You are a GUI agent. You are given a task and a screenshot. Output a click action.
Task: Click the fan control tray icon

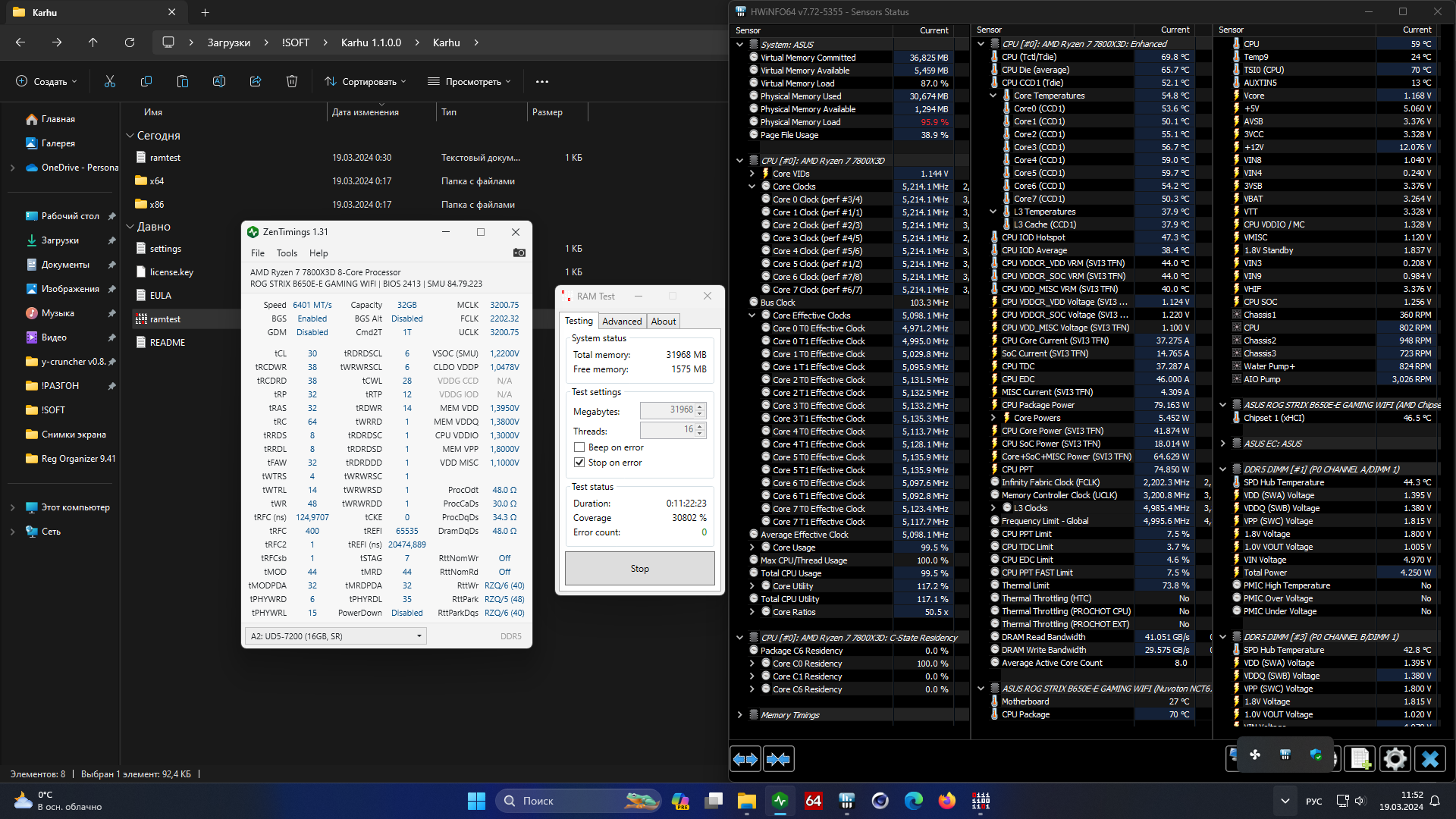pos(1255,755)
